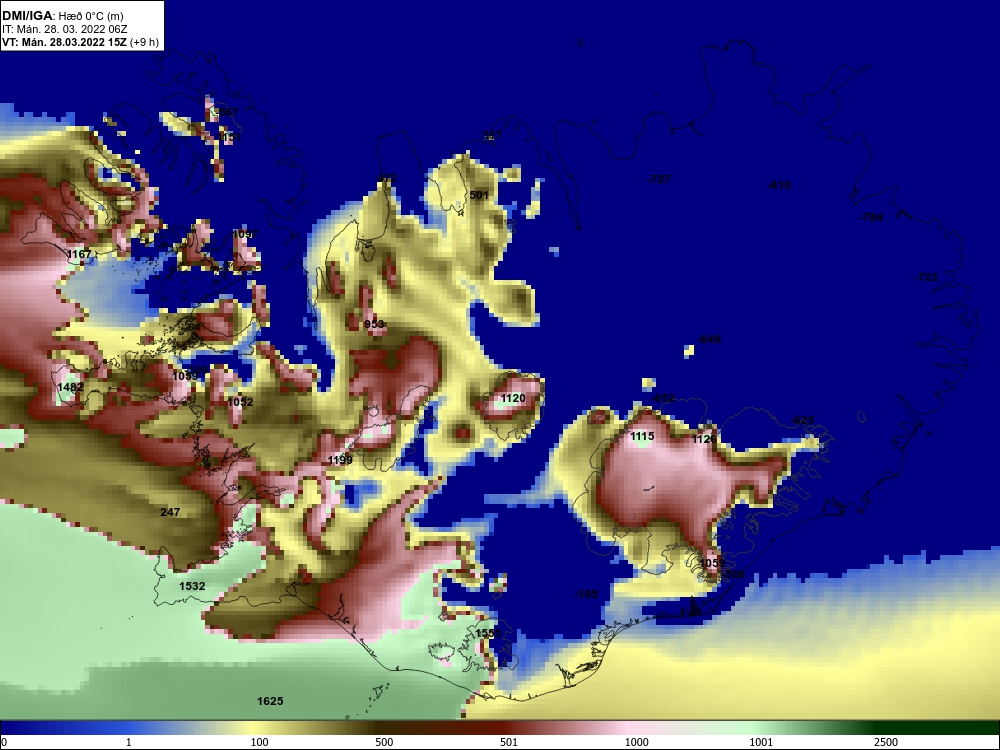
Task: Click the map value 1115
Action: pyautogui.click(x=642, y=437)
